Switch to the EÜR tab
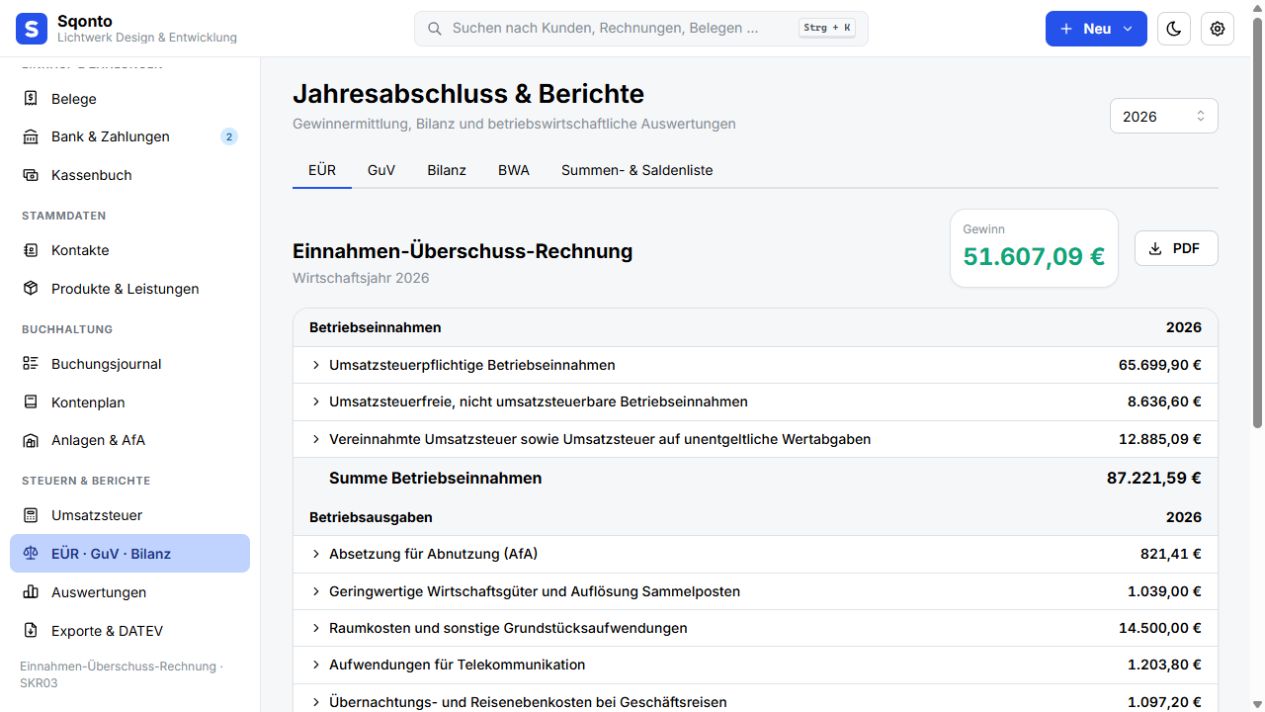Viewport: 1265px width, 712px height. [x=322, y=170]
